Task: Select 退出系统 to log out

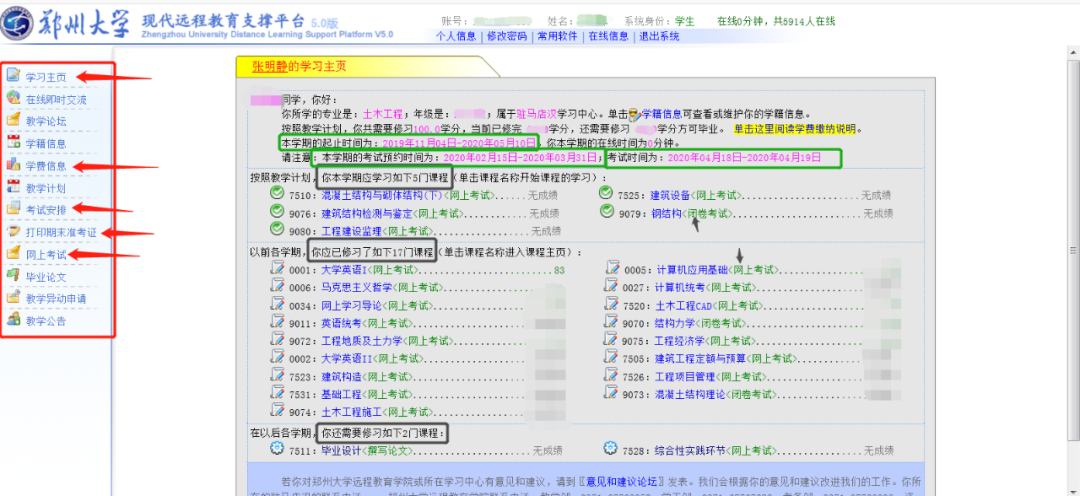Action: (659, 36)
